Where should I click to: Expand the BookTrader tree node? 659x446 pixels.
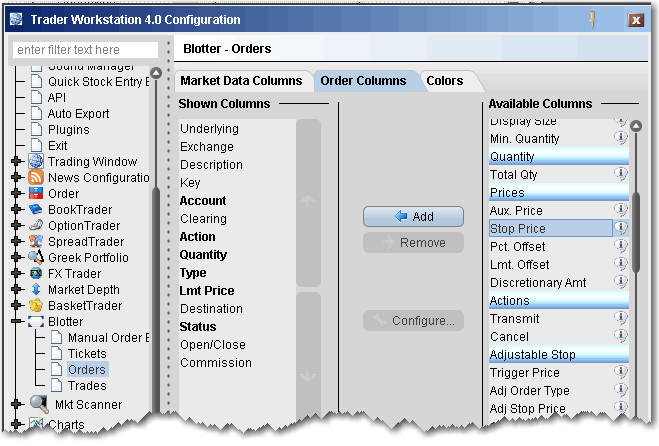coord(17,209)
